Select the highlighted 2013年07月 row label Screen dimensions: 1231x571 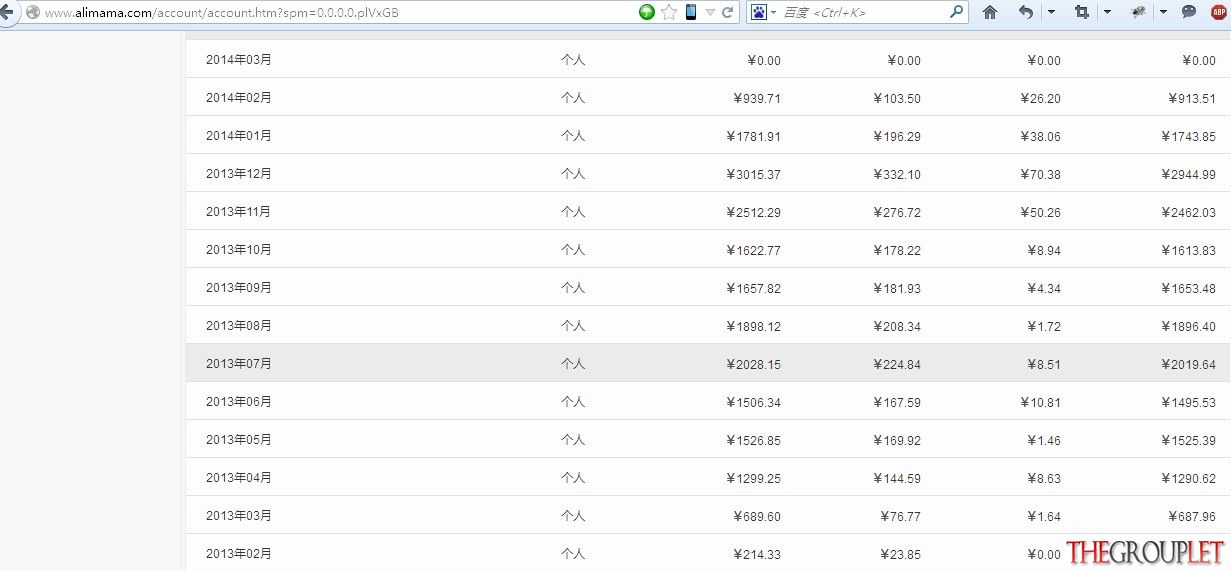(x=239, y=364)
